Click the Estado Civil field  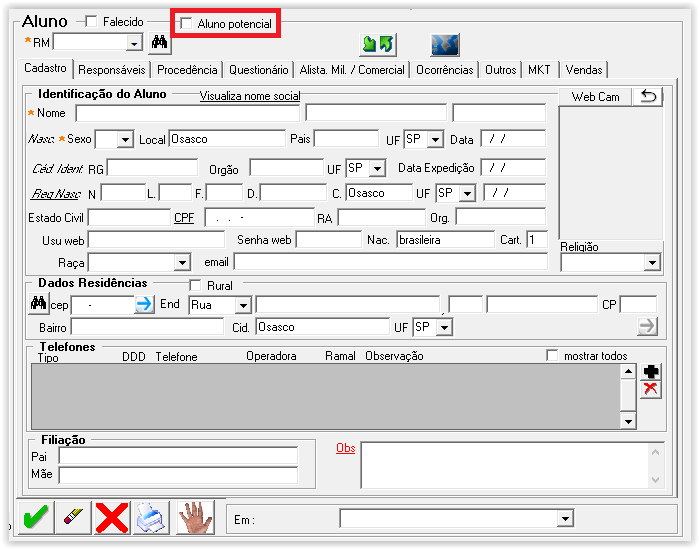point(129,217)
